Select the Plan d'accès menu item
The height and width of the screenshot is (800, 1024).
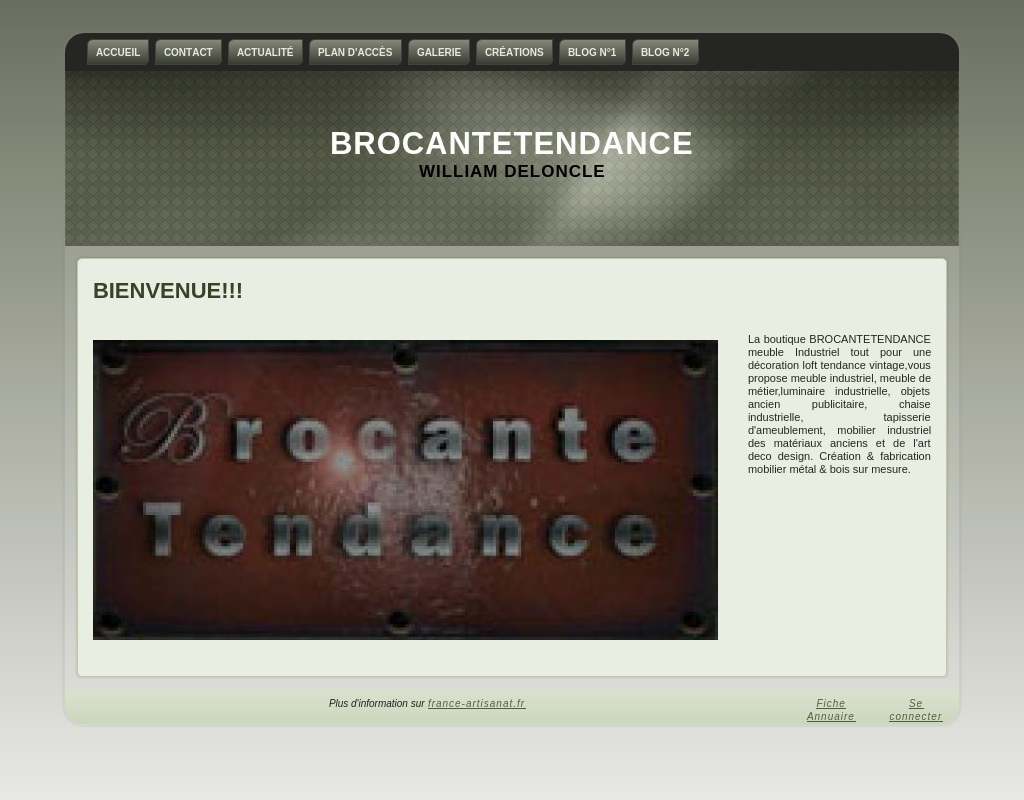(x=355, y=52)
